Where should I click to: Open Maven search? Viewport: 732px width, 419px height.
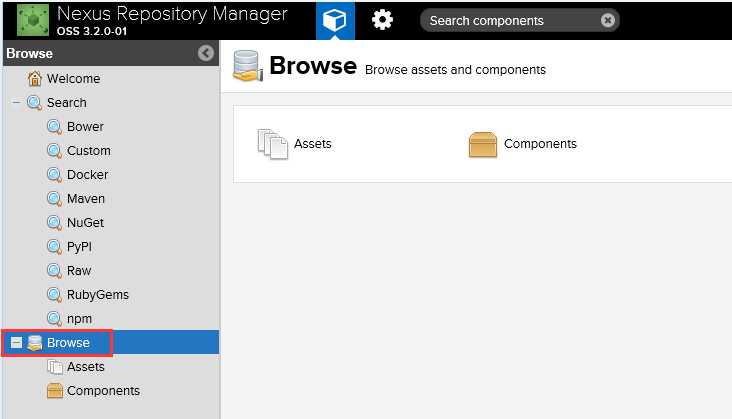86,199
